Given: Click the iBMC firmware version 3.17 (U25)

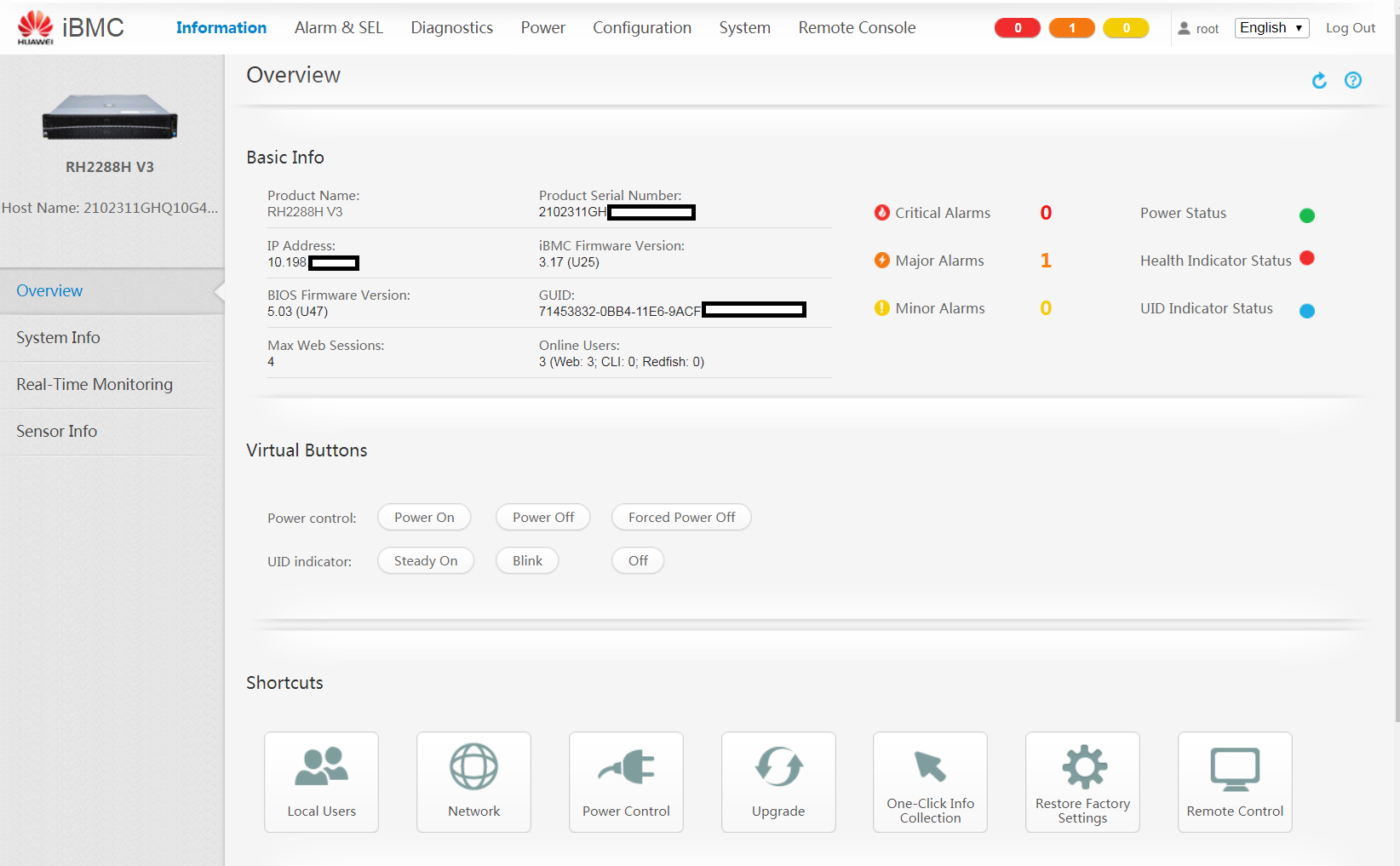Looking at the screenshot, I should 569,262.
